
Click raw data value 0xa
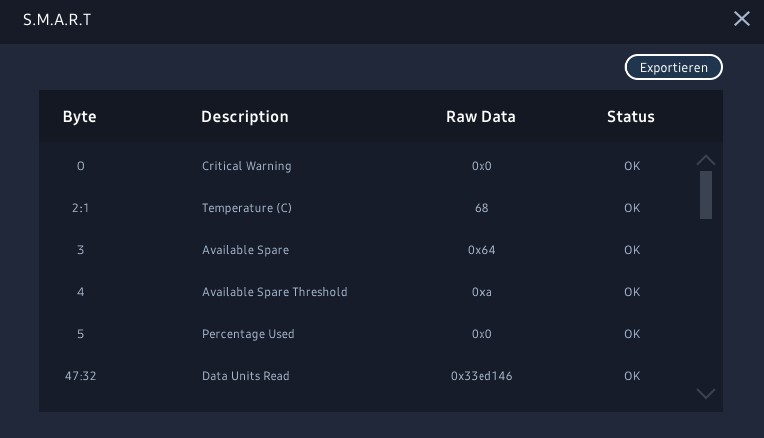[x=481, y=292]
